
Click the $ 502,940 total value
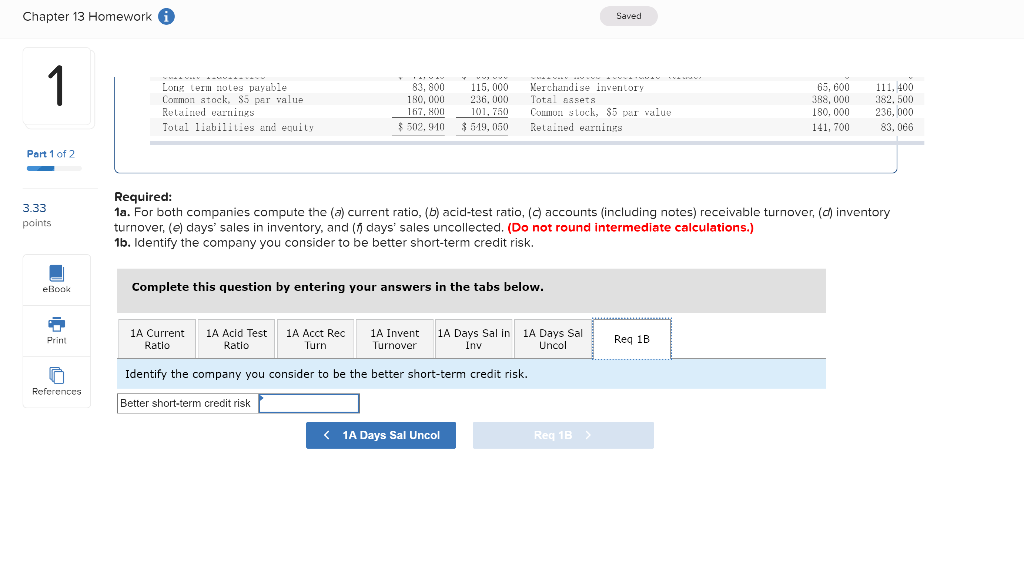tap(421, 127)
